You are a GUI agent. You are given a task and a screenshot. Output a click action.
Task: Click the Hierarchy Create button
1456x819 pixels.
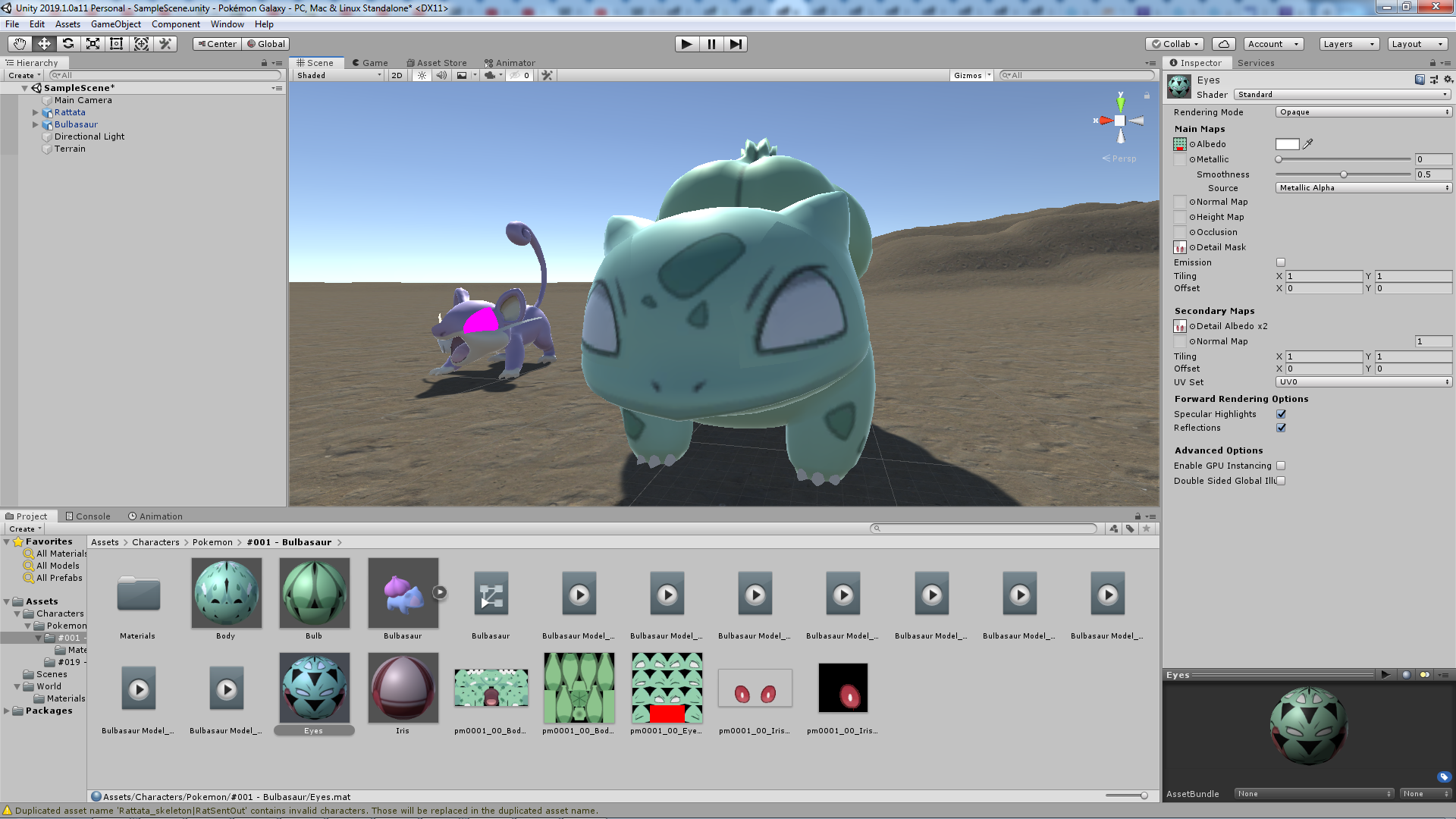pos(24,75)
